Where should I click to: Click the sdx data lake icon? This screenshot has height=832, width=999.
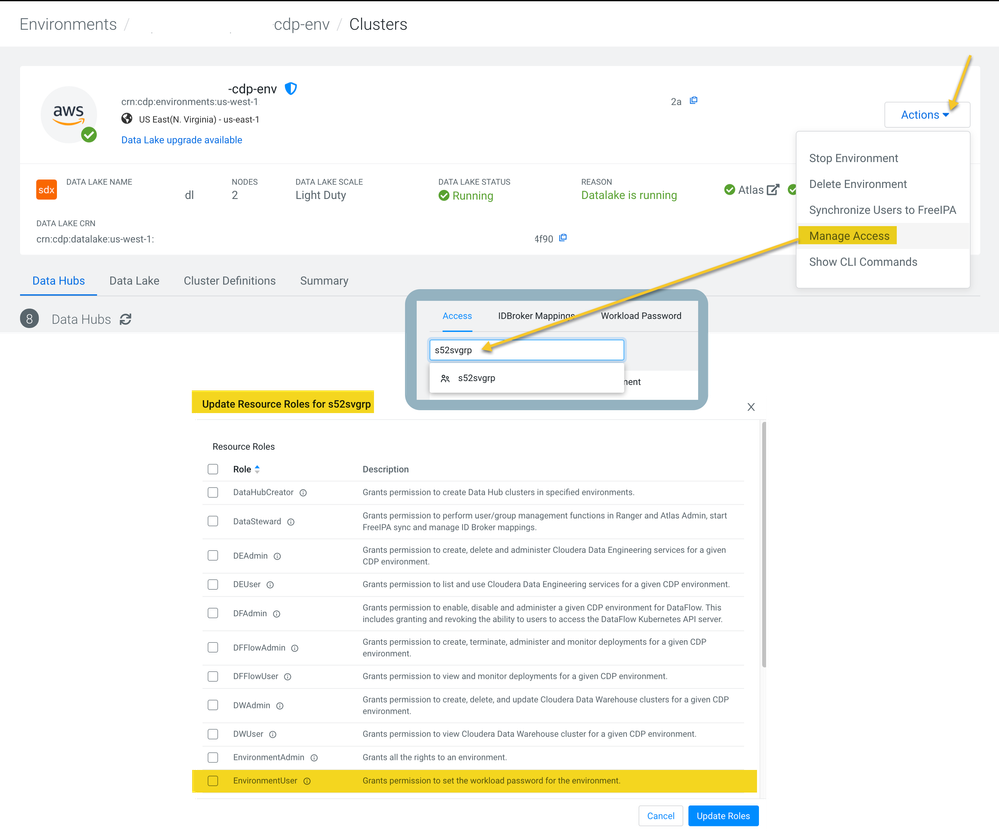(47, 190)
